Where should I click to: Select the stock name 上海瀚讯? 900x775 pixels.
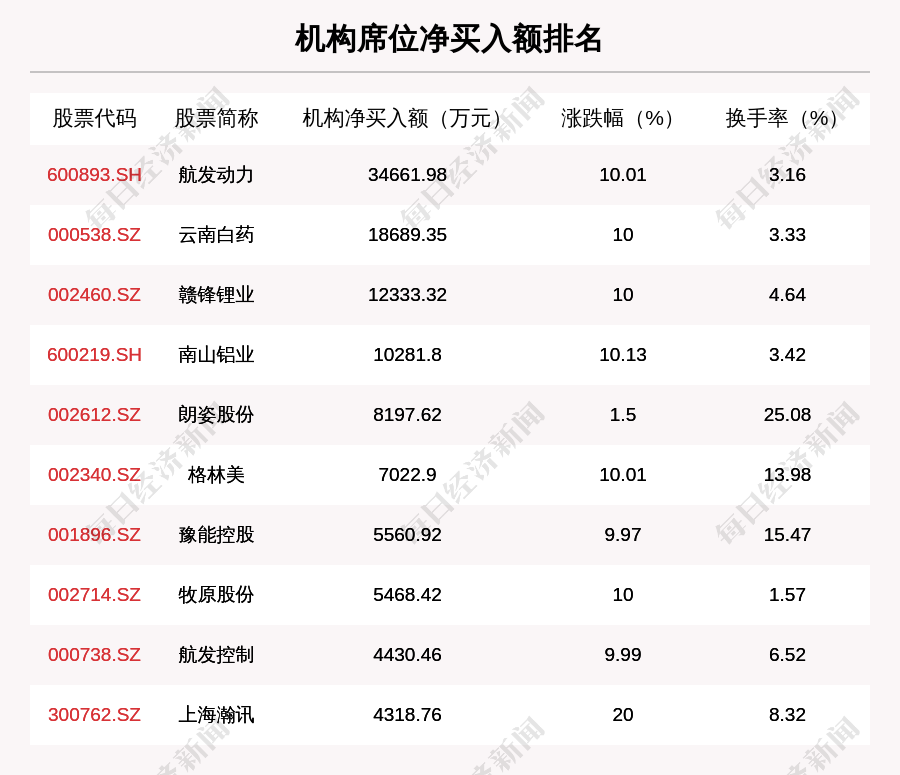pos(216,715)
